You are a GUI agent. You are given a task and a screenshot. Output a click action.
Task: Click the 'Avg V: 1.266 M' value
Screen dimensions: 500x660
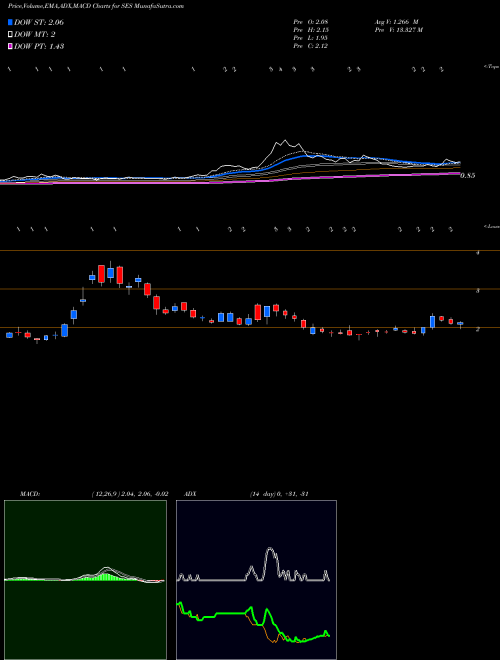pos(396,22)
